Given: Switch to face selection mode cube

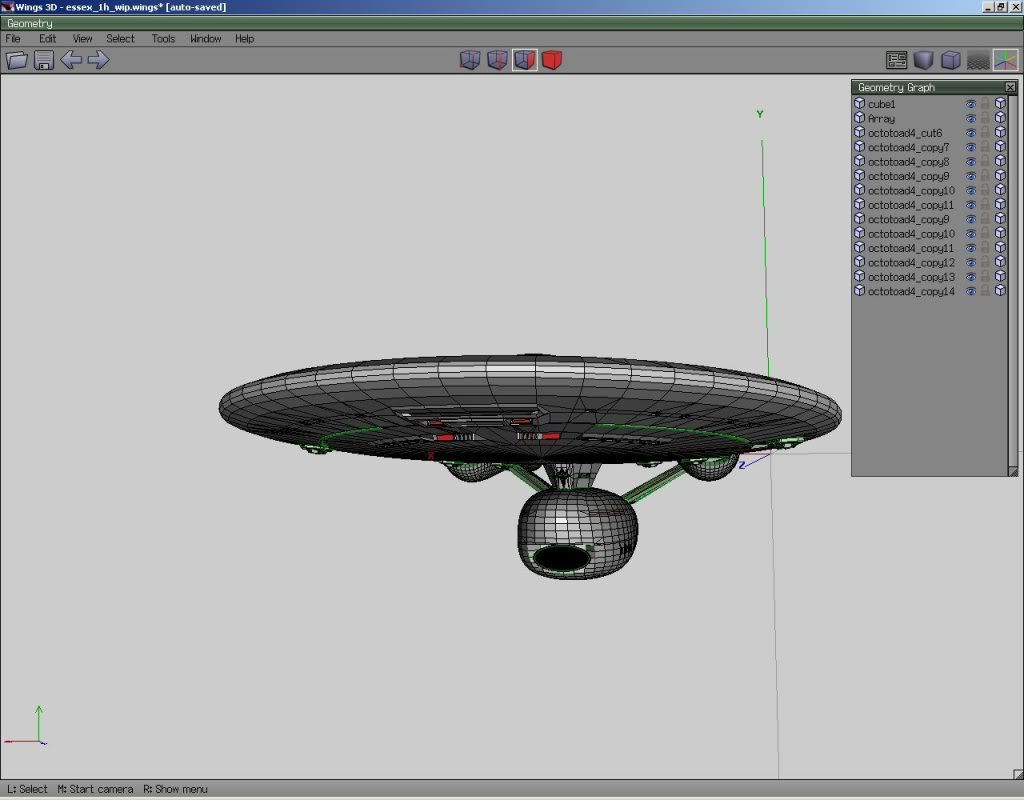Looking at the screenshot, I should (x=524, y=60).
